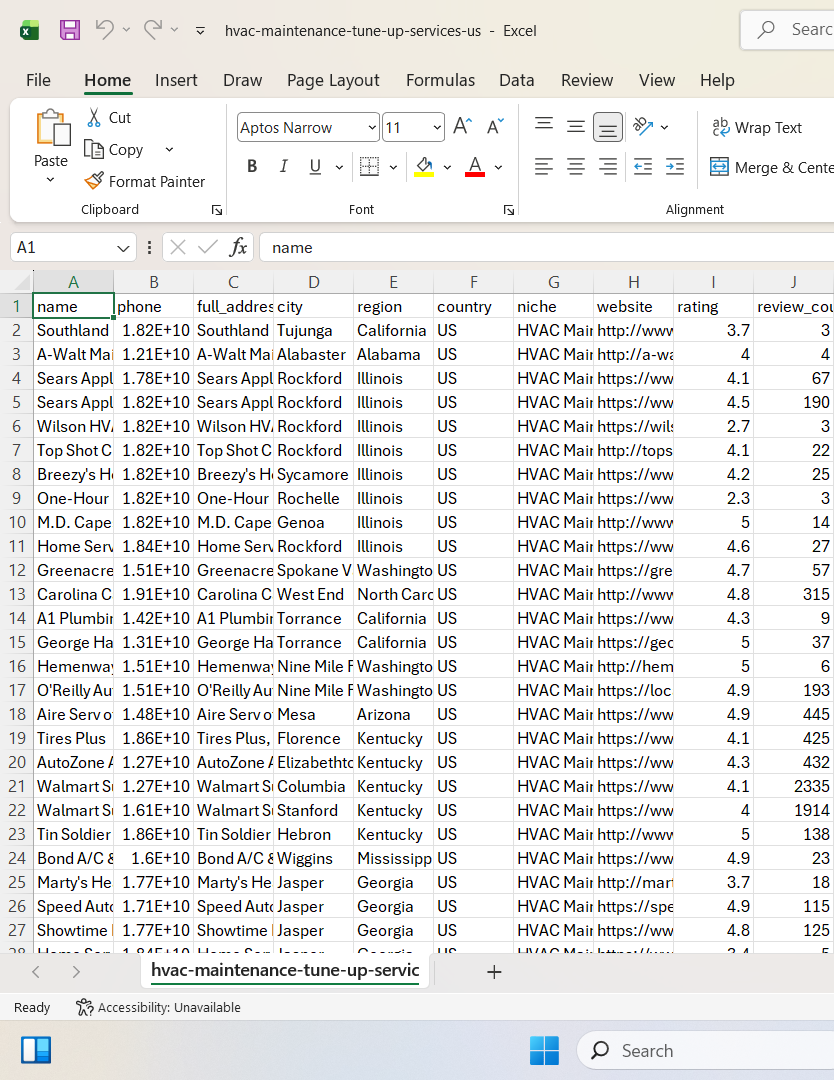Screen dimensions: 834x1080
Task: Click the Undo arrow icon
Action: 104,30
